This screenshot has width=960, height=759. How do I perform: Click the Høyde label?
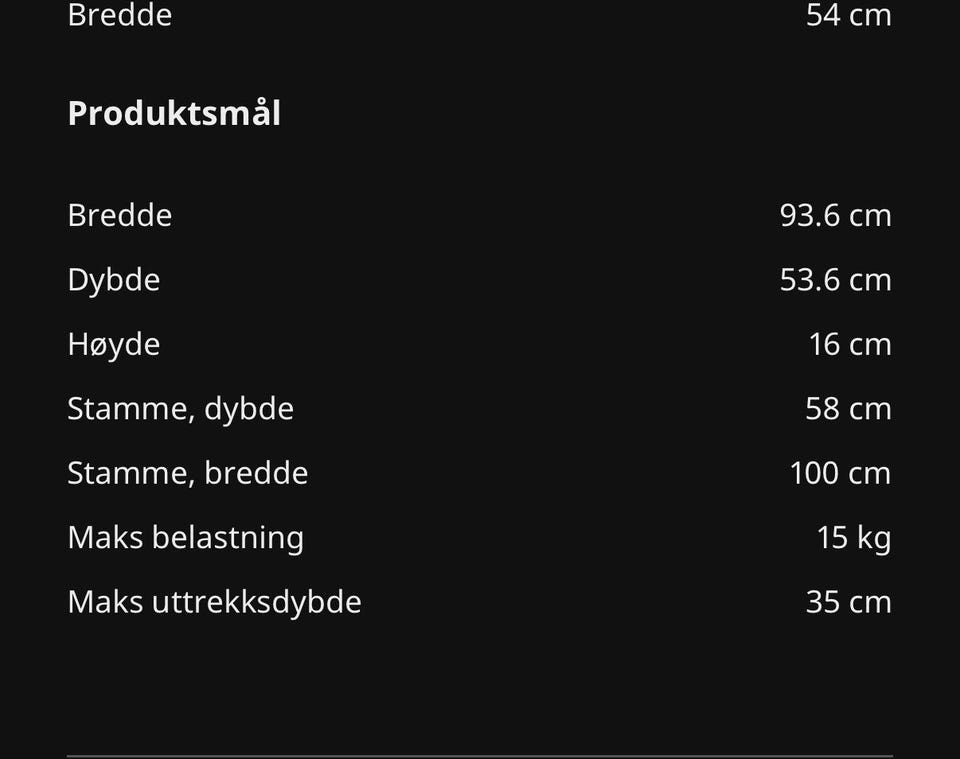[113, 344]
